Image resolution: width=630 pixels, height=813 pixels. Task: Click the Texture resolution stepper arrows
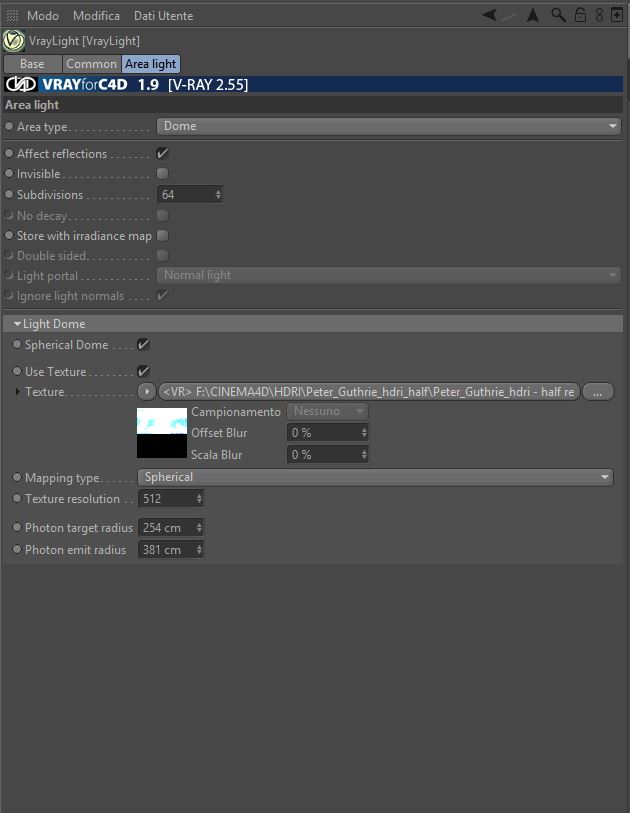pyautogui.click(x=200, y=498)
